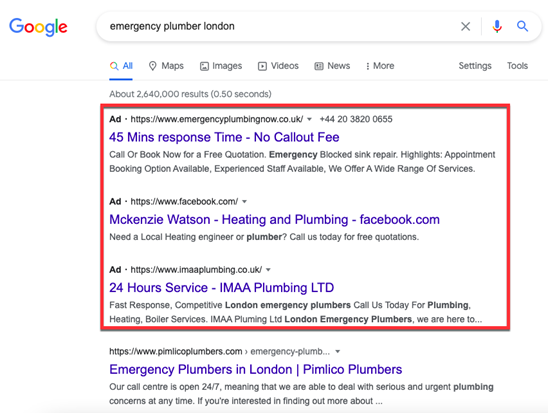This screenshot has width=548, height=413.
Task: Open search Settings
Action: 475,66
